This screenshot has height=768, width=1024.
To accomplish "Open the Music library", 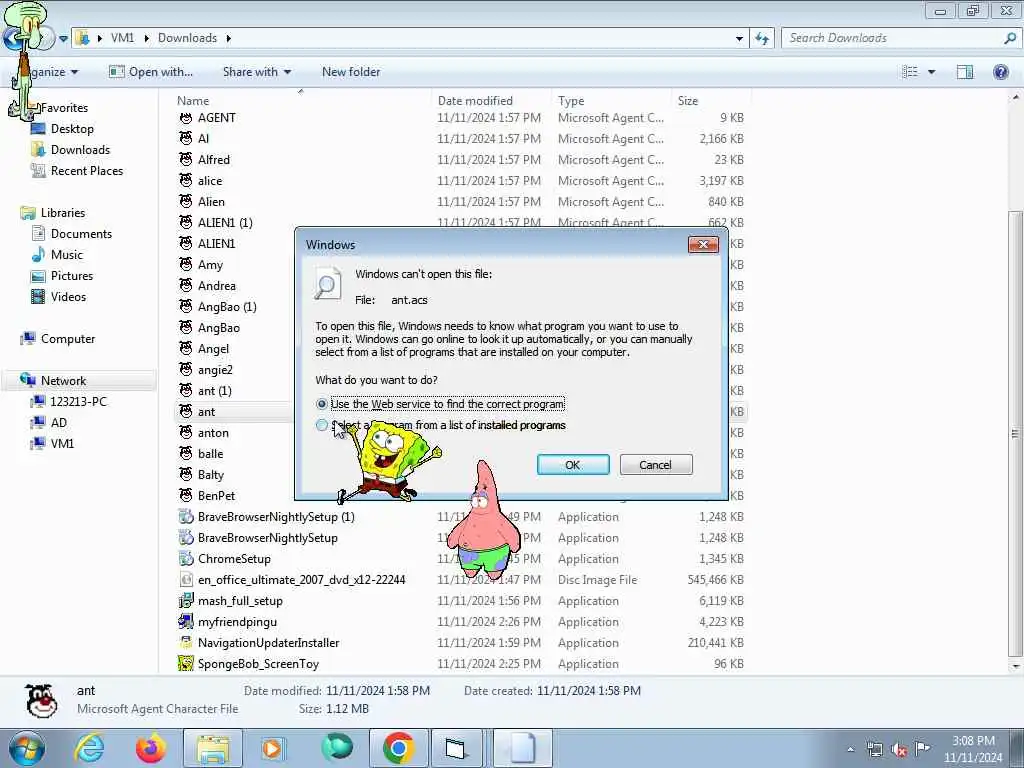I will tap(67, 255).
